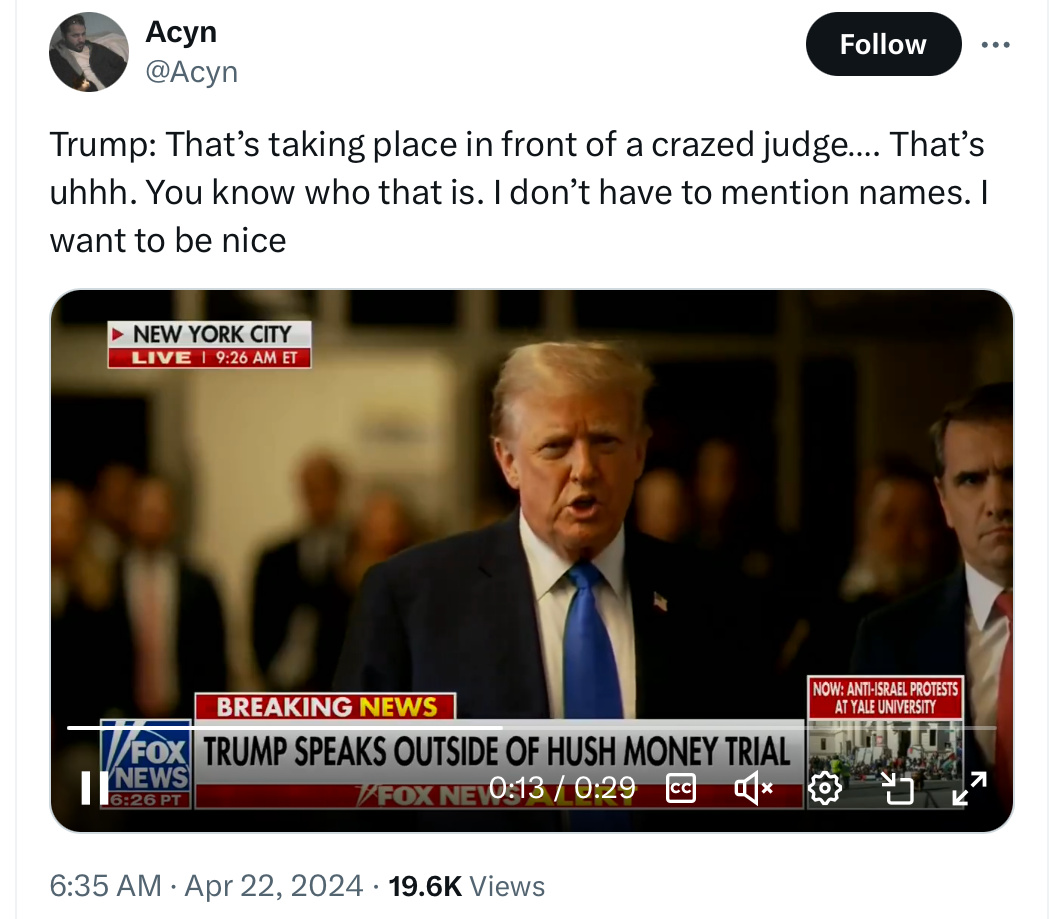Viewport: 1049px width, 919px height.
Task: Open the tweet timestamp link
Action: pos(205,885)
